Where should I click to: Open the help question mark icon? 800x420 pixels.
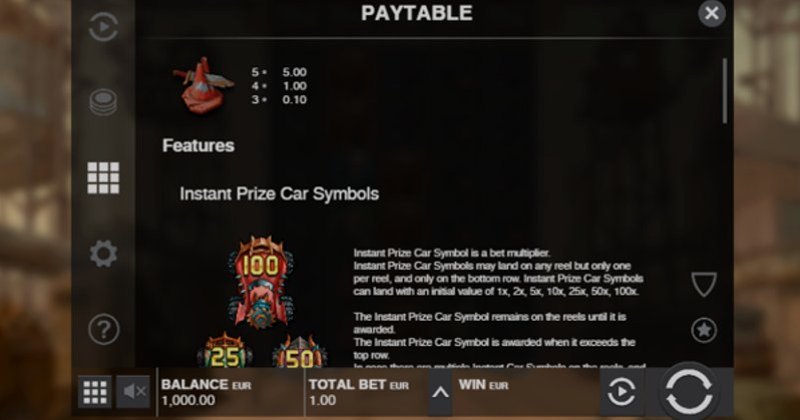point(104,329)
